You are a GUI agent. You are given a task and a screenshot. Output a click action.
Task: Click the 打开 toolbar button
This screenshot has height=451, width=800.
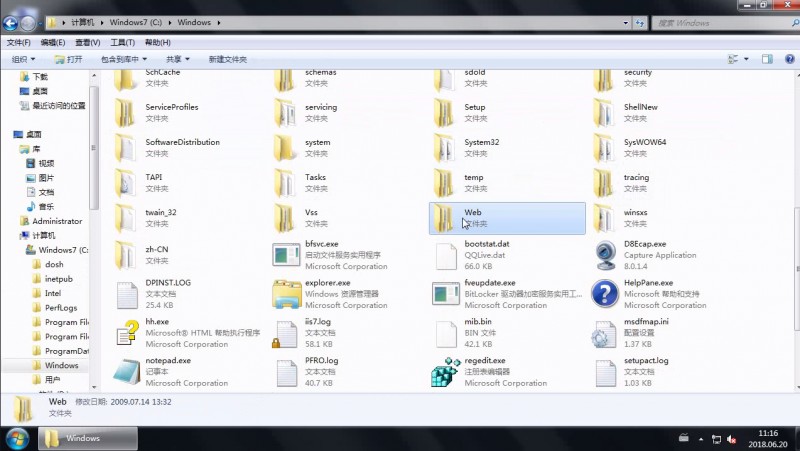tap(68, 59)
